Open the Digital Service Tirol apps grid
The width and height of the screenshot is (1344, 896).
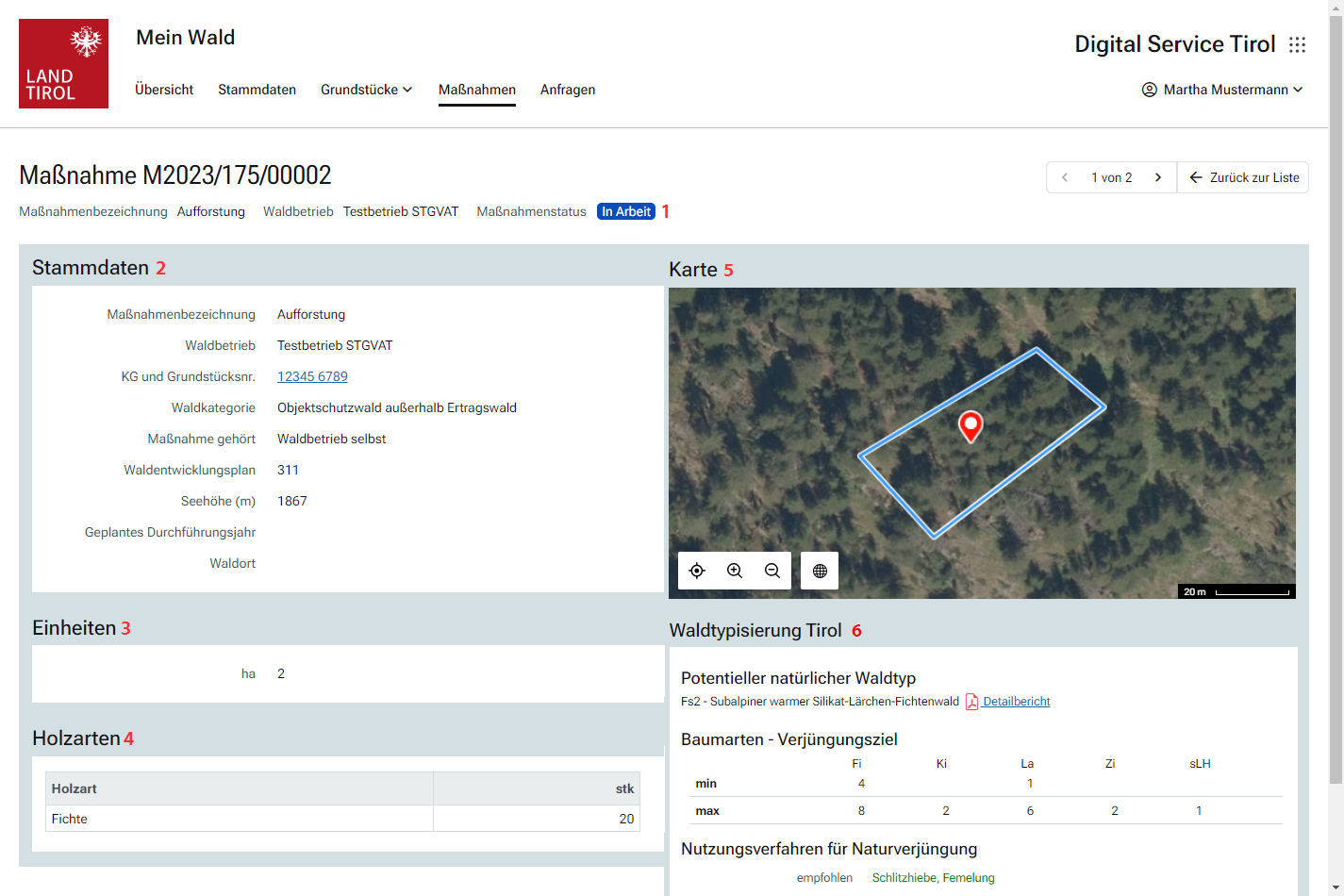pos(1298,44)
